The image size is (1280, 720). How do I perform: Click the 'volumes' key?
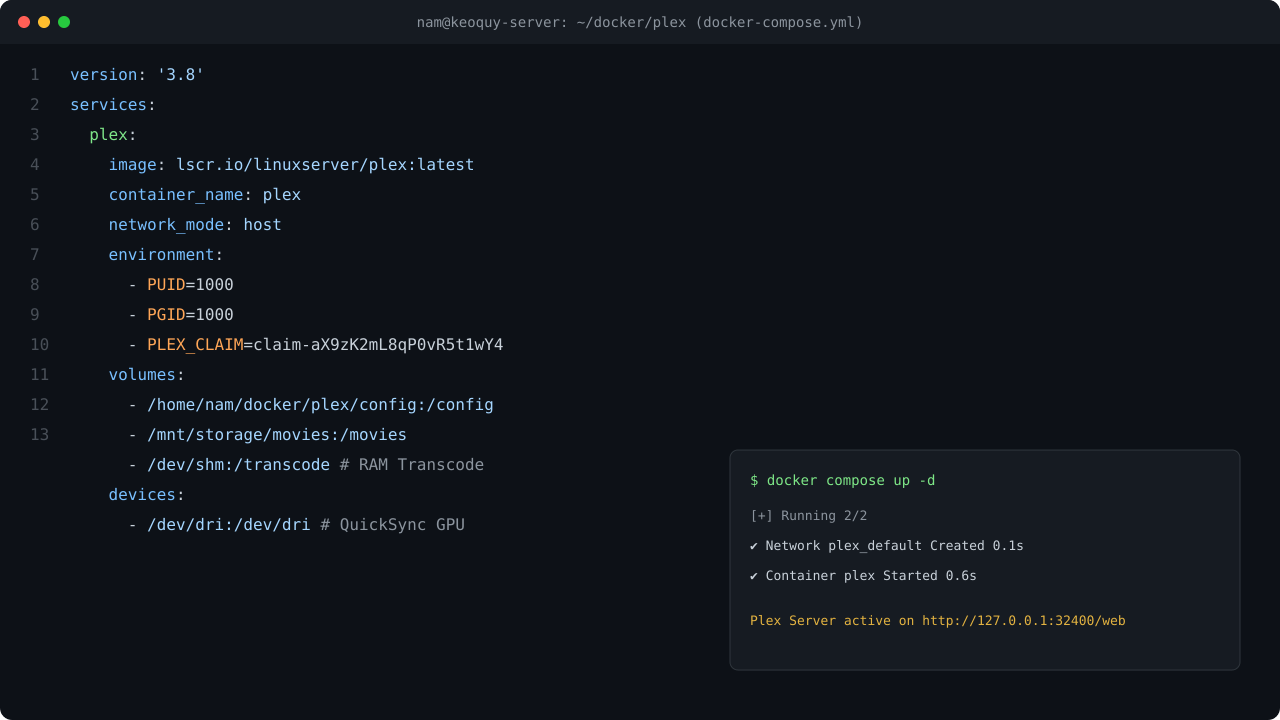(142, 375)
